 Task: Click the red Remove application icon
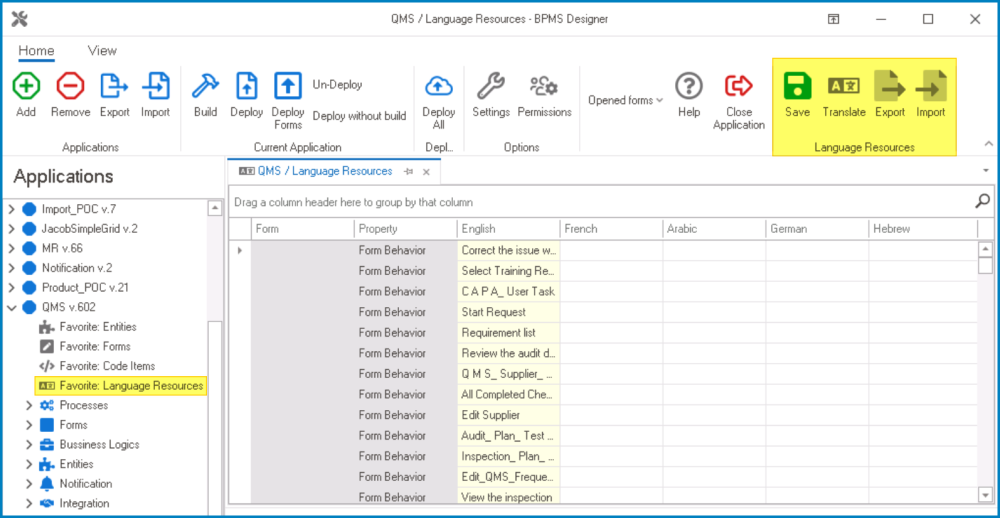[x=70, y=87]
